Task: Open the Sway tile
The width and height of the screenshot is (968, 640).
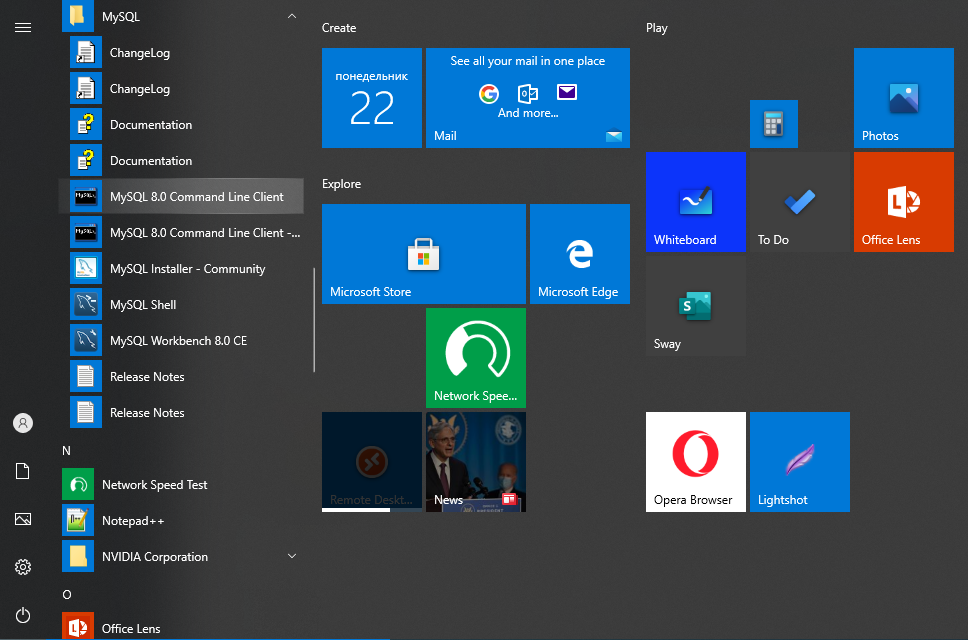Action: (695, 305)
